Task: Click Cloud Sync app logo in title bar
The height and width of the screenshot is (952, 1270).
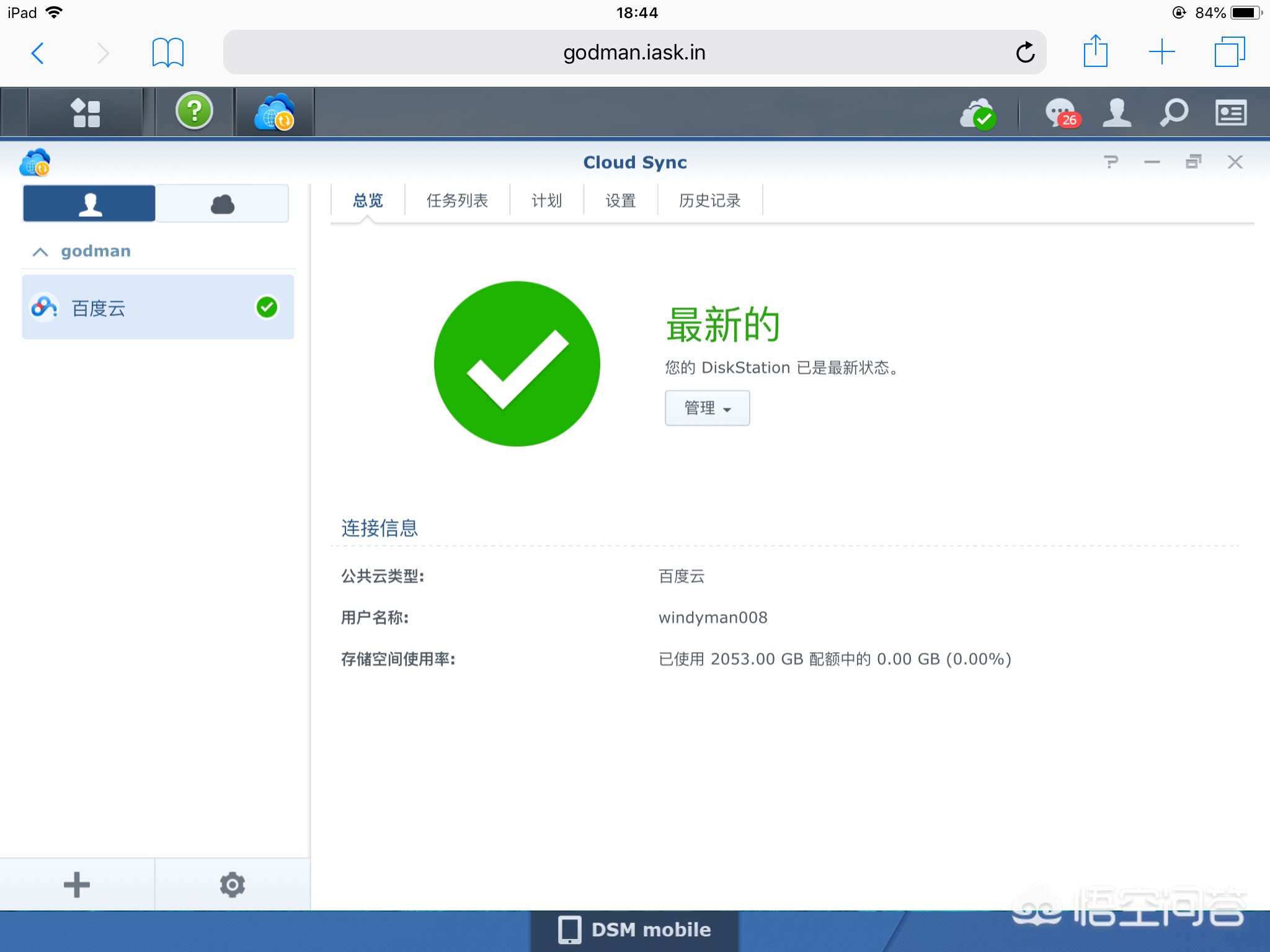Action: click(x=35, y=162)
